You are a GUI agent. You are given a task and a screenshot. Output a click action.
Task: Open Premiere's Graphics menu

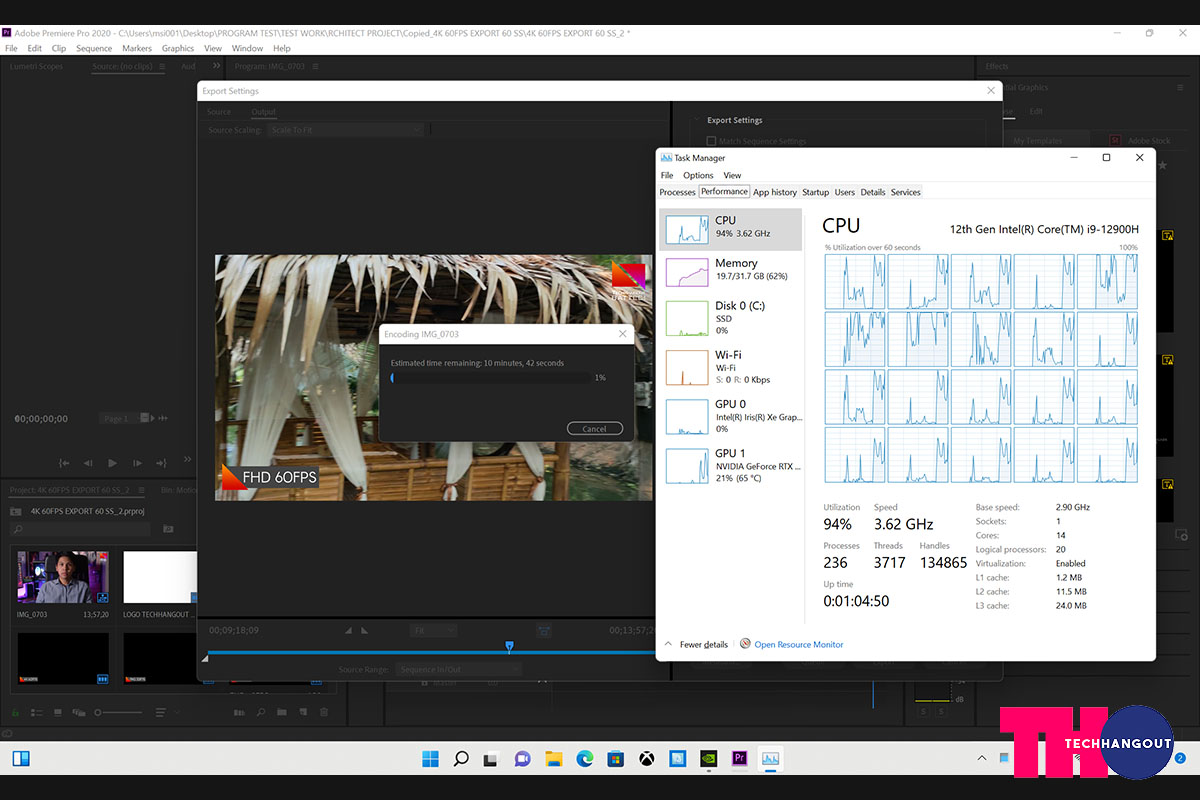tap(178, 48)
